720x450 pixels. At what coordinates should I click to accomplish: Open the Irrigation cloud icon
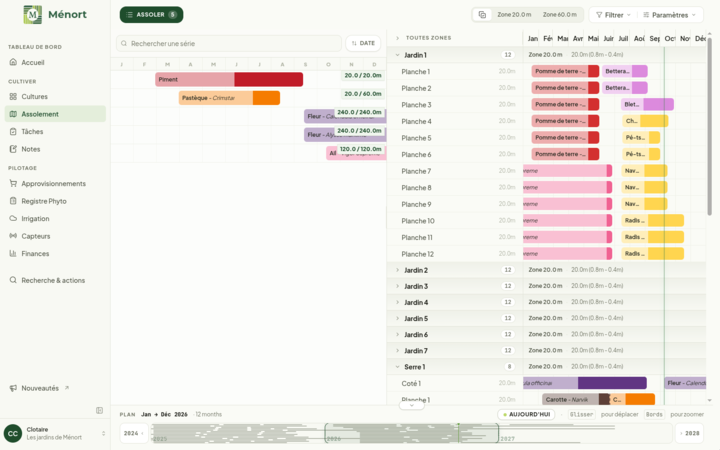[13, 218]
